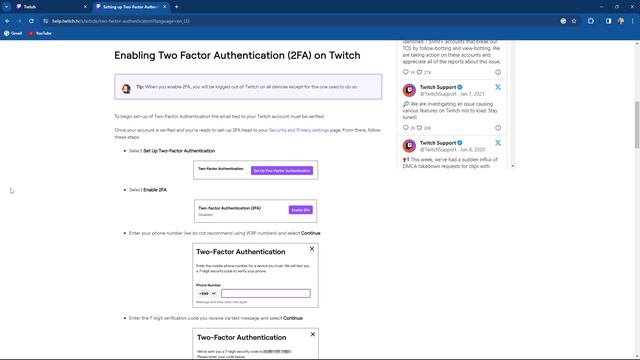Open Twitch Support name on Jan 7 tweet

[438, 87]
